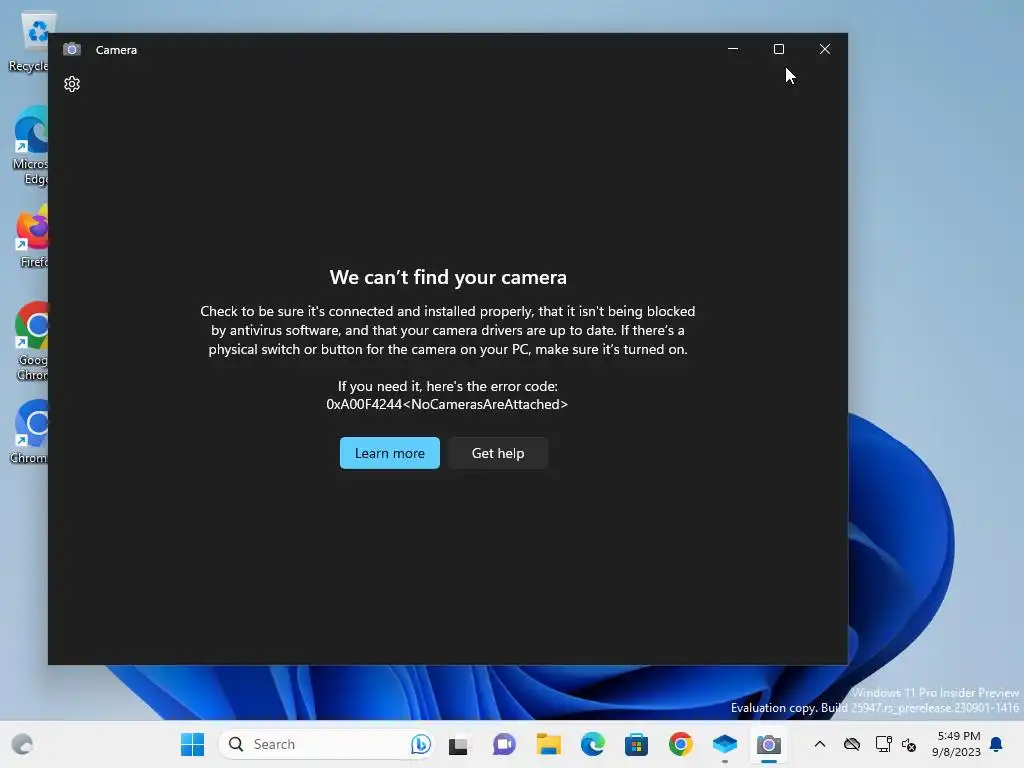
Task: Select Firefox desktop shortcut
Action: 33,236
